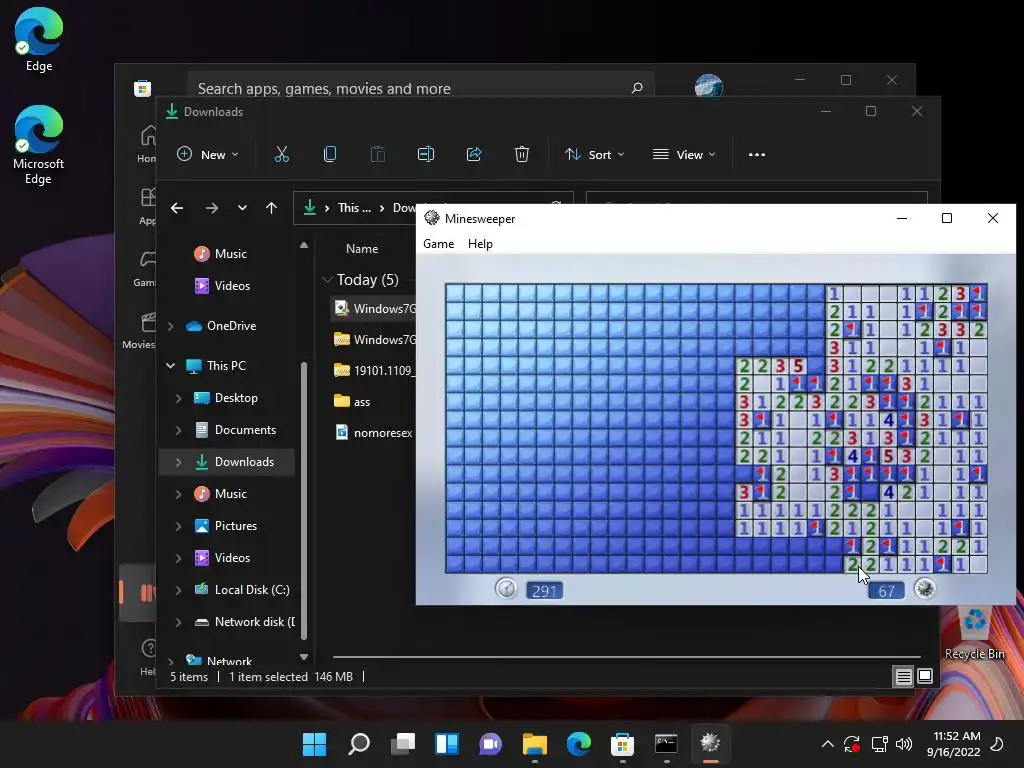The height and width of the screenshot is (768, 1024).
Task: Collapse the Today (5) file group
Action: click(327, 280)
